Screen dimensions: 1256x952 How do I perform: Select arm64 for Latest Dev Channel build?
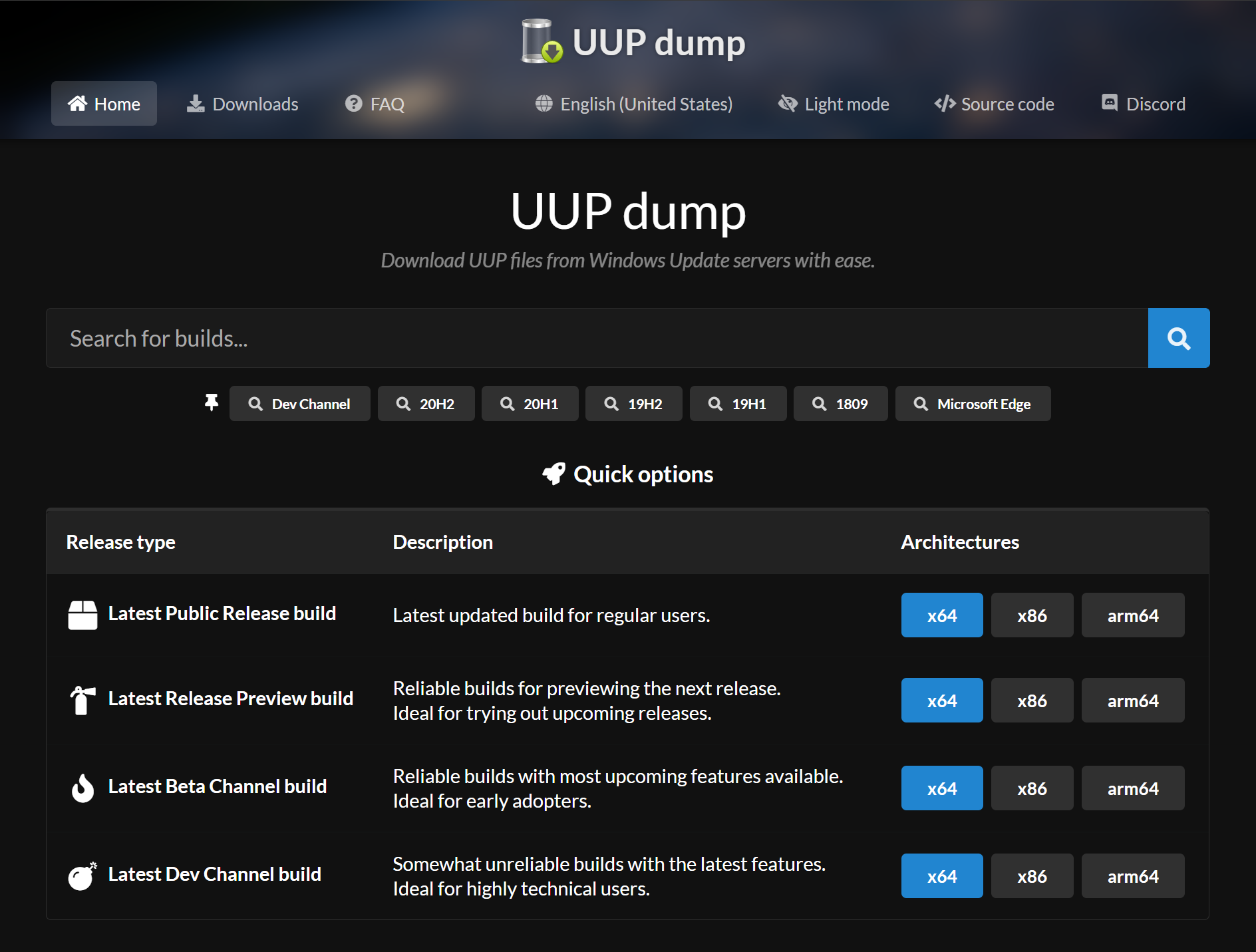[x=1133, y=876]
